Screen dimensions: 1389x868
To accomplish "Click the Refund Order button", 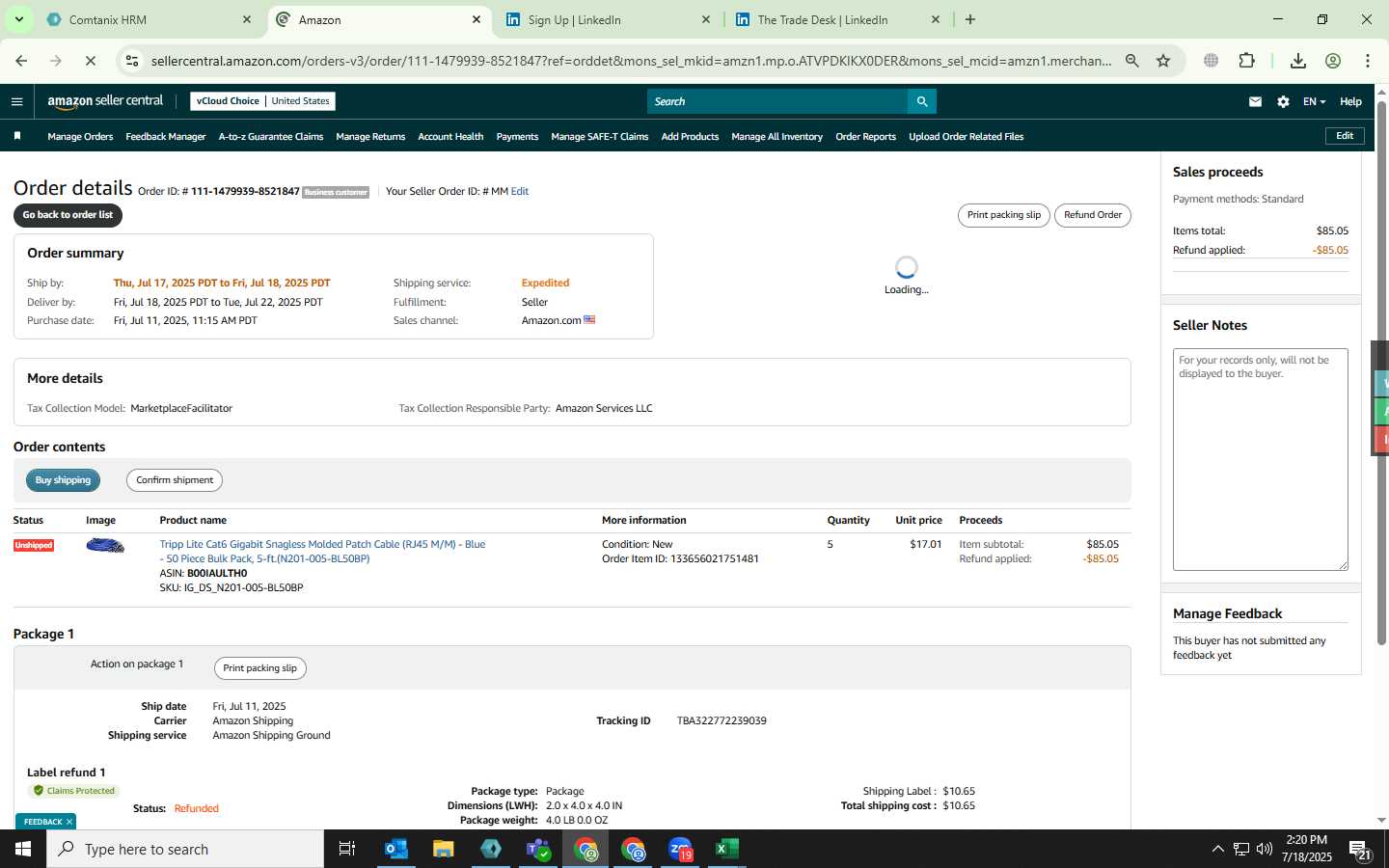I will click(x=1093, y=215).
